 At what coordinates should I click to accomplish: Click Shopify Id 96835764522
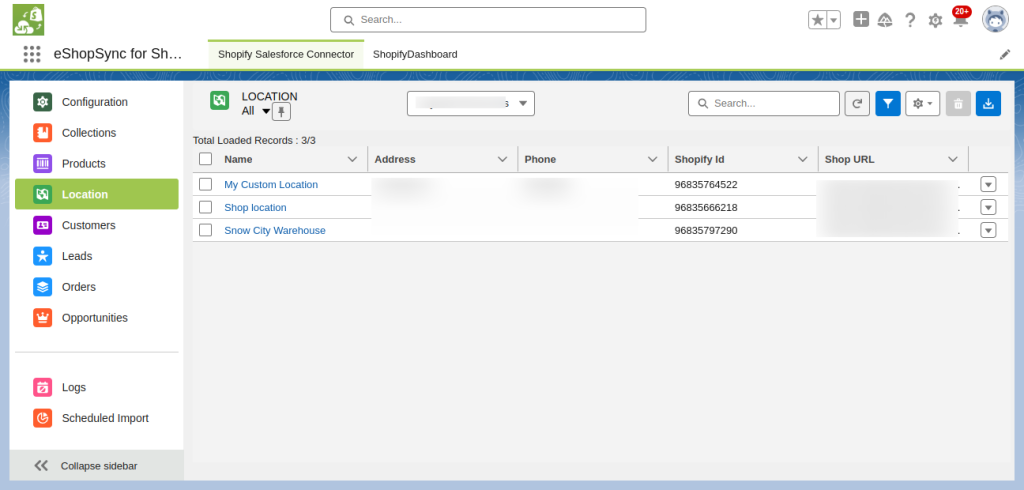[x=706, y=184]
